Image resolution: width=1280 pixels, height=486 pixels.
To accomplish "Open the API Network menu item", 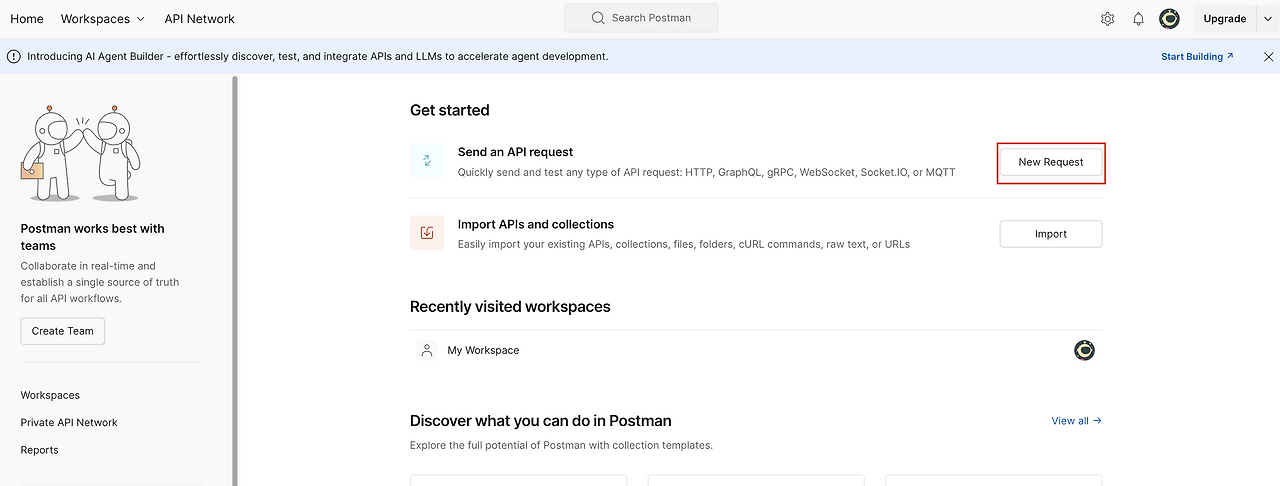I will pyautogui.click(x=200, y=19).
